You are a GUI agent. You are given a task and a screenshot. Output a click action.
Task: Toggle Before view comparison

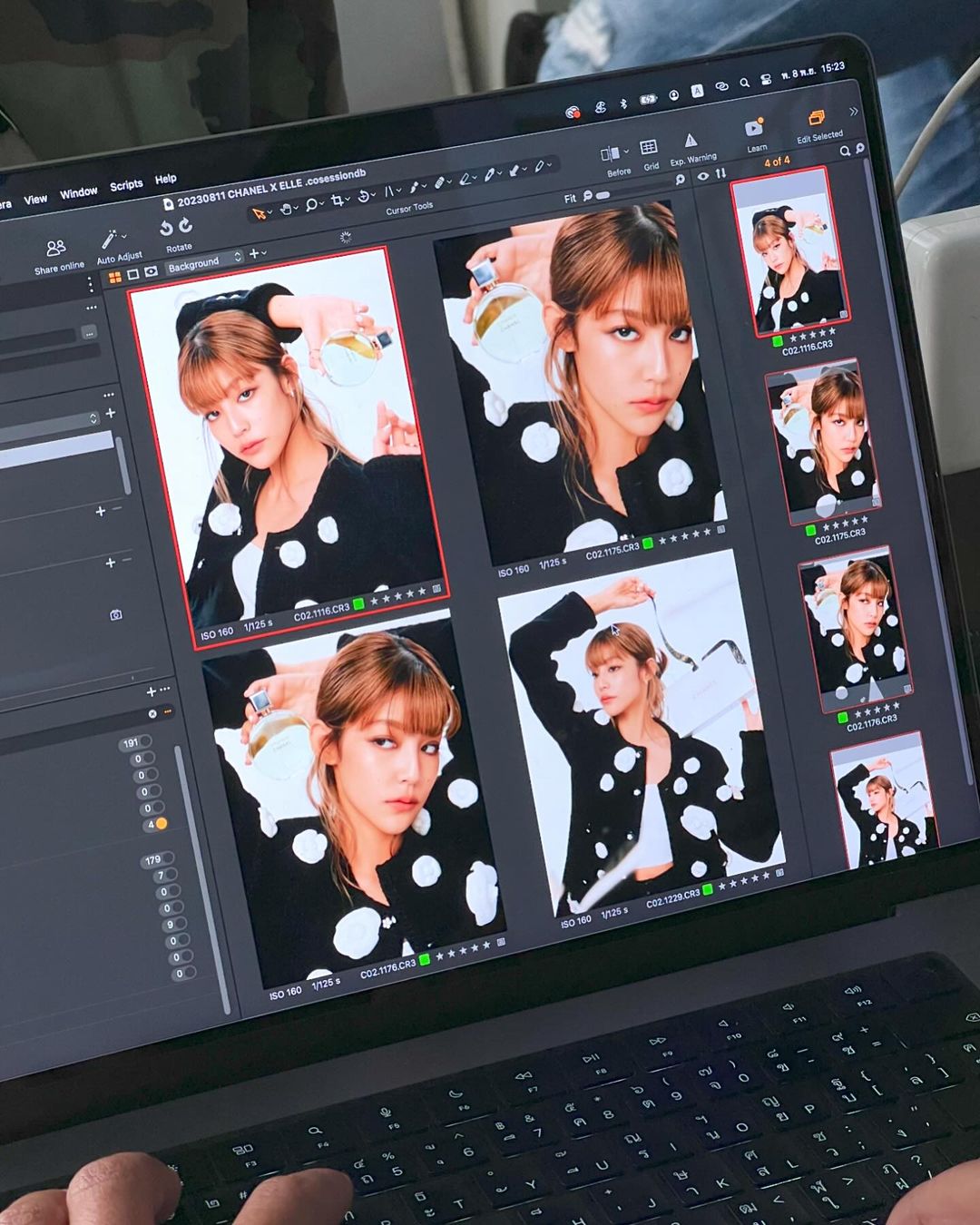coord(610,154)
